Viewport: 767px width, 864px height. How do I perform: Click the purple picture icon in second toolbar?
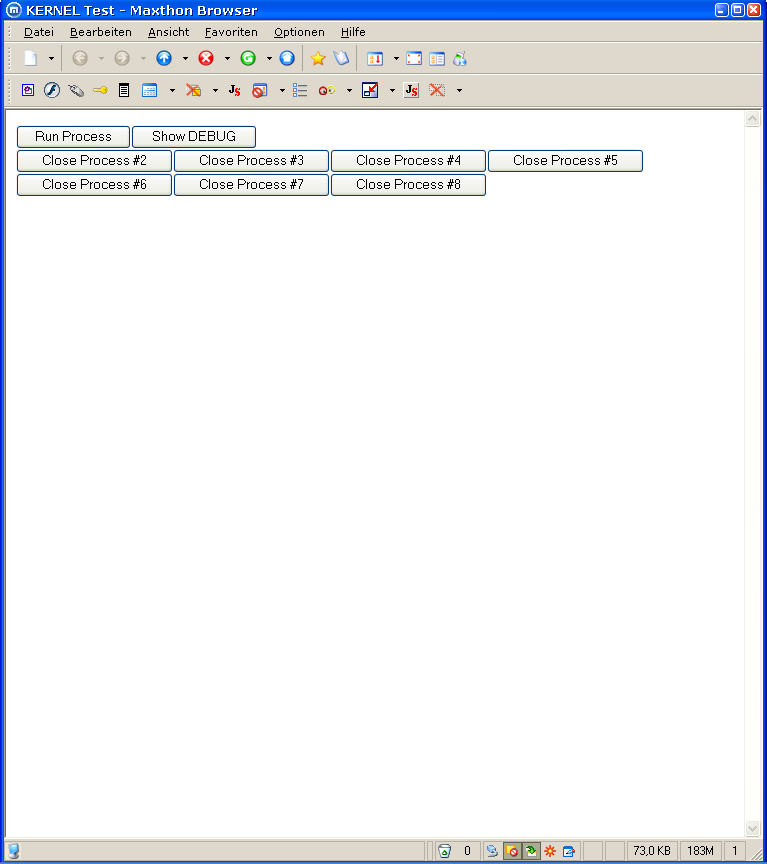click(28, 90)
